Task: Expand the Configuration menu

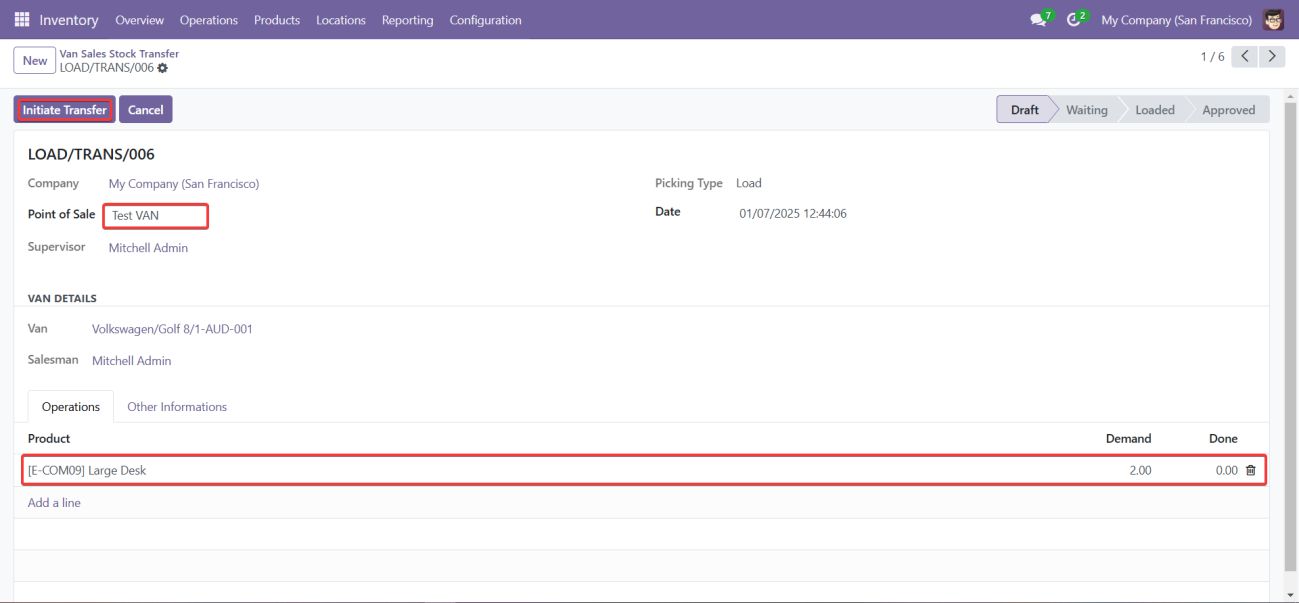Action: [x=485, y=20]
